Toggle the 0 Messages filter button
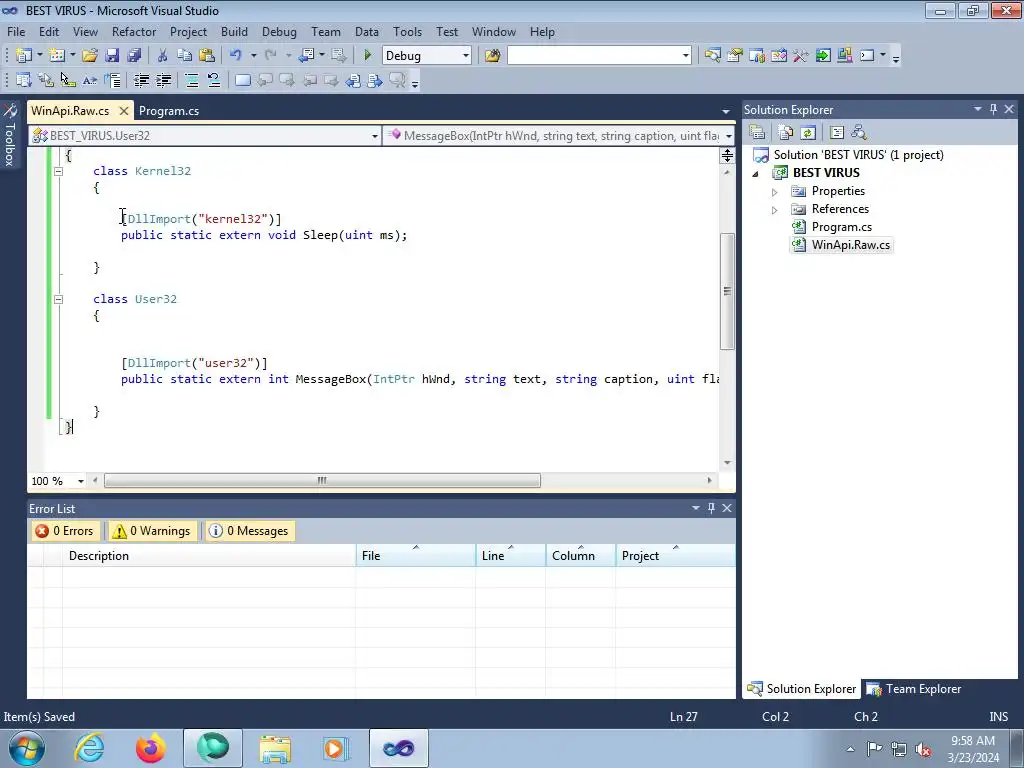Viewport: 1024px width, 768px height. pyautogui.click(x=249, y=531)
